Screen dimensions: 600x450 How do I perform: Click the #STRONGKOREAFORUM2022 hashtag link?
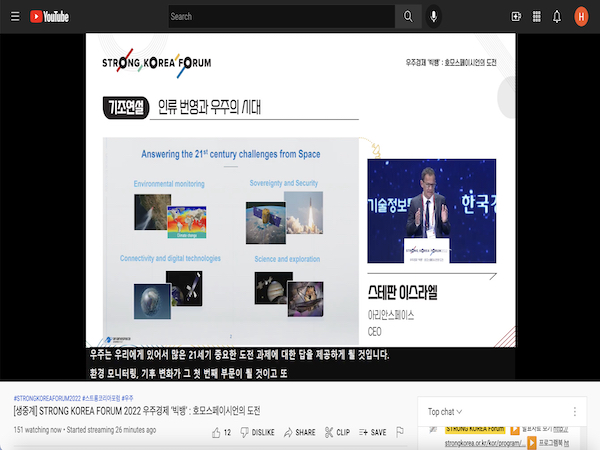tap(47, 398)
